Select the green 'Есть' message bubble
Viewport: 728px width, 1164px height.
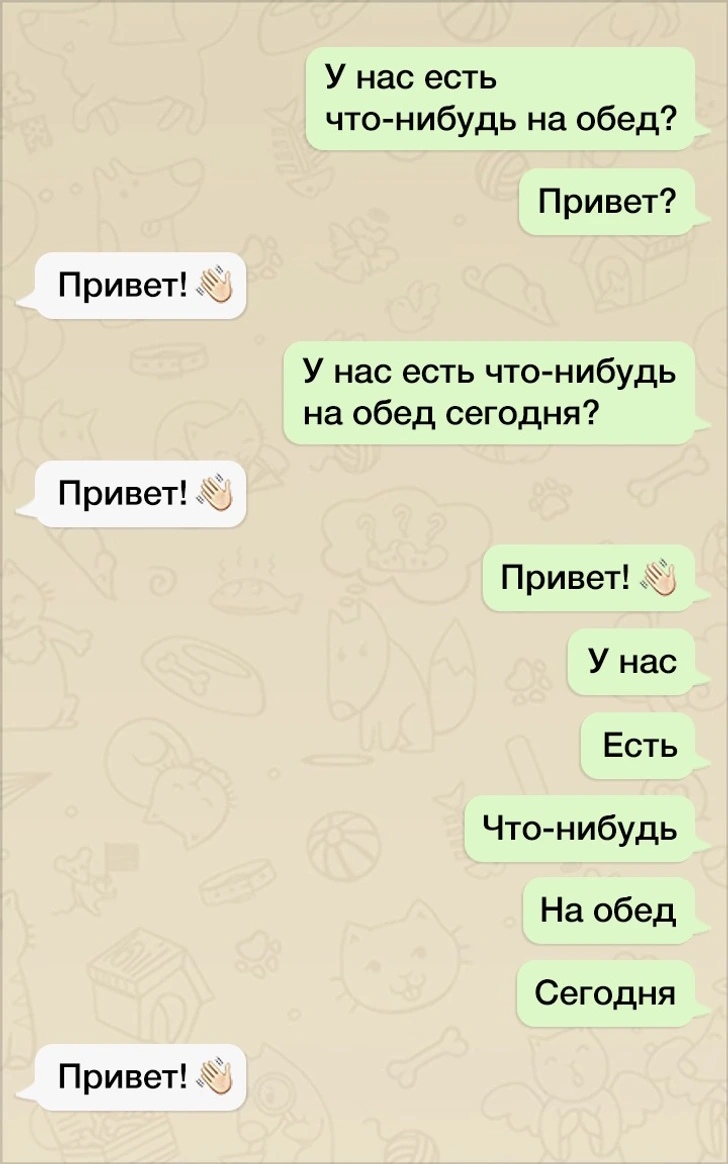coord(638,745)
